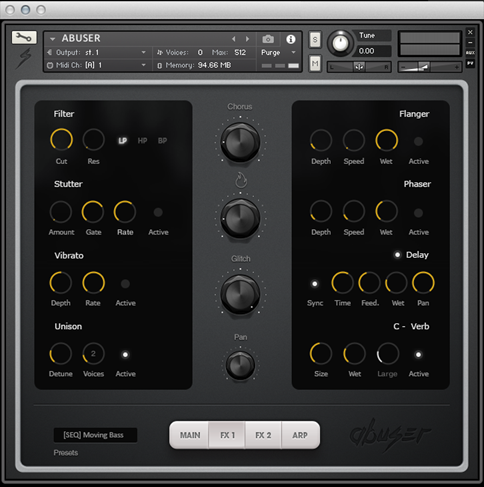Click the drive knob below flame
The height and width of the screenshot is (487, 484).
(x=240, y=218)
